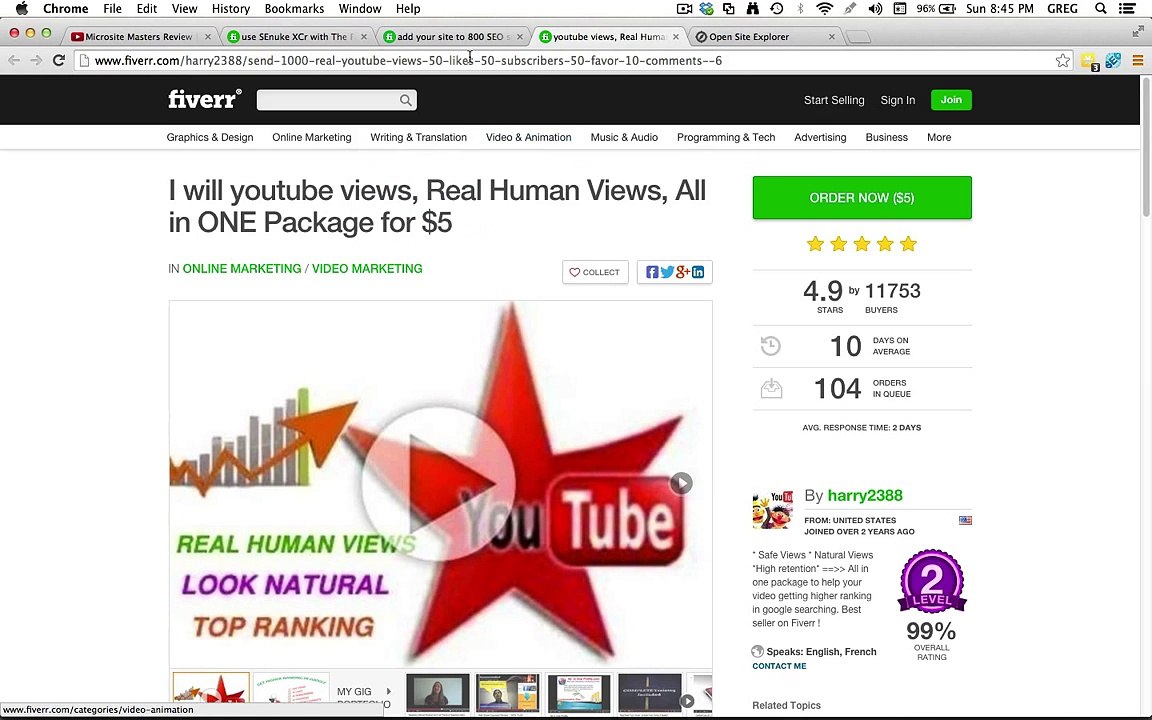Viewport: 1152px width, 720px height.
Task: Share the gig on Google Plus
Action: pyautogui.click(x=683, y=272)
